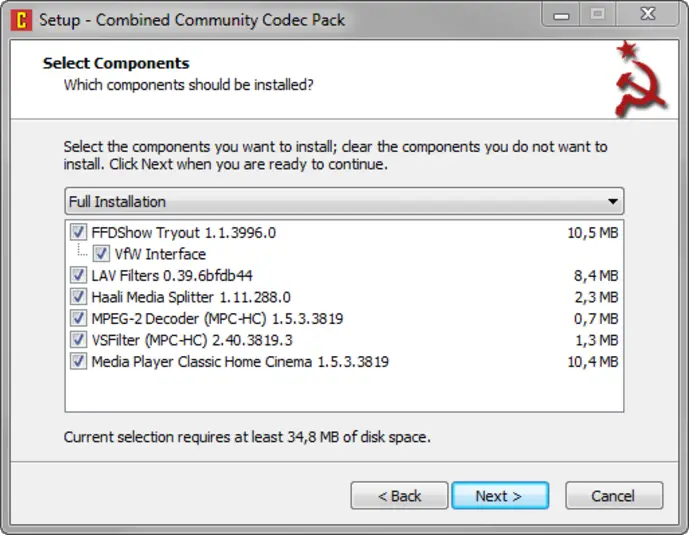Open the Full Installation dropdown
Image resolution: width=689 pixels, height=535 pixels.
[x=343, y=201]
